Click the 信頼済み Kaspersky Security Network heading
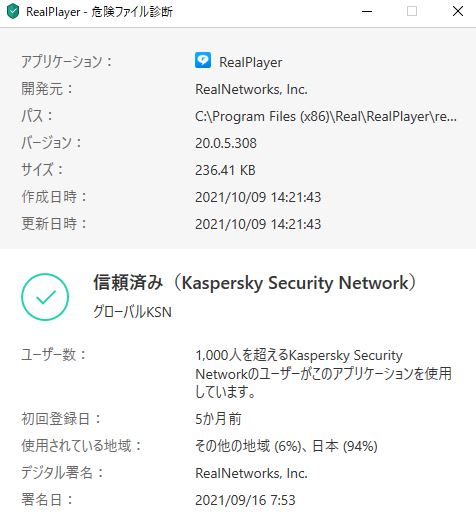Screen dimensions: 476x523 255,283
